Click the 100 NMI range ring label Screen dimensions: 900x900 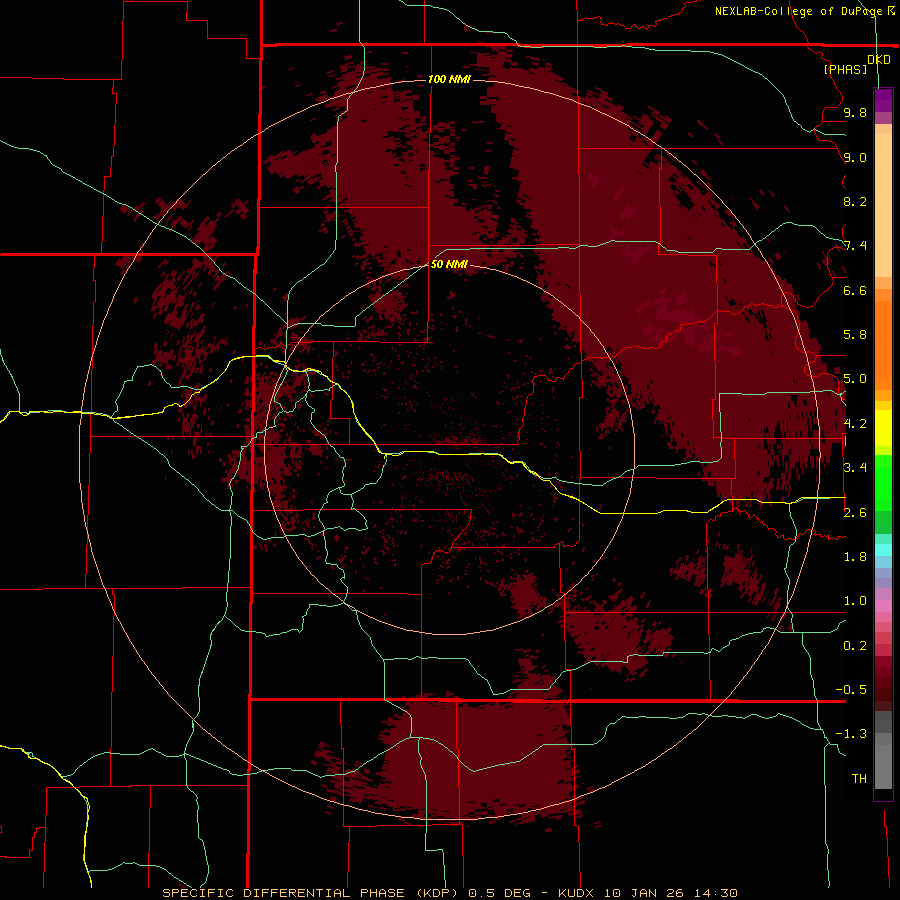(x=449, y=79)
